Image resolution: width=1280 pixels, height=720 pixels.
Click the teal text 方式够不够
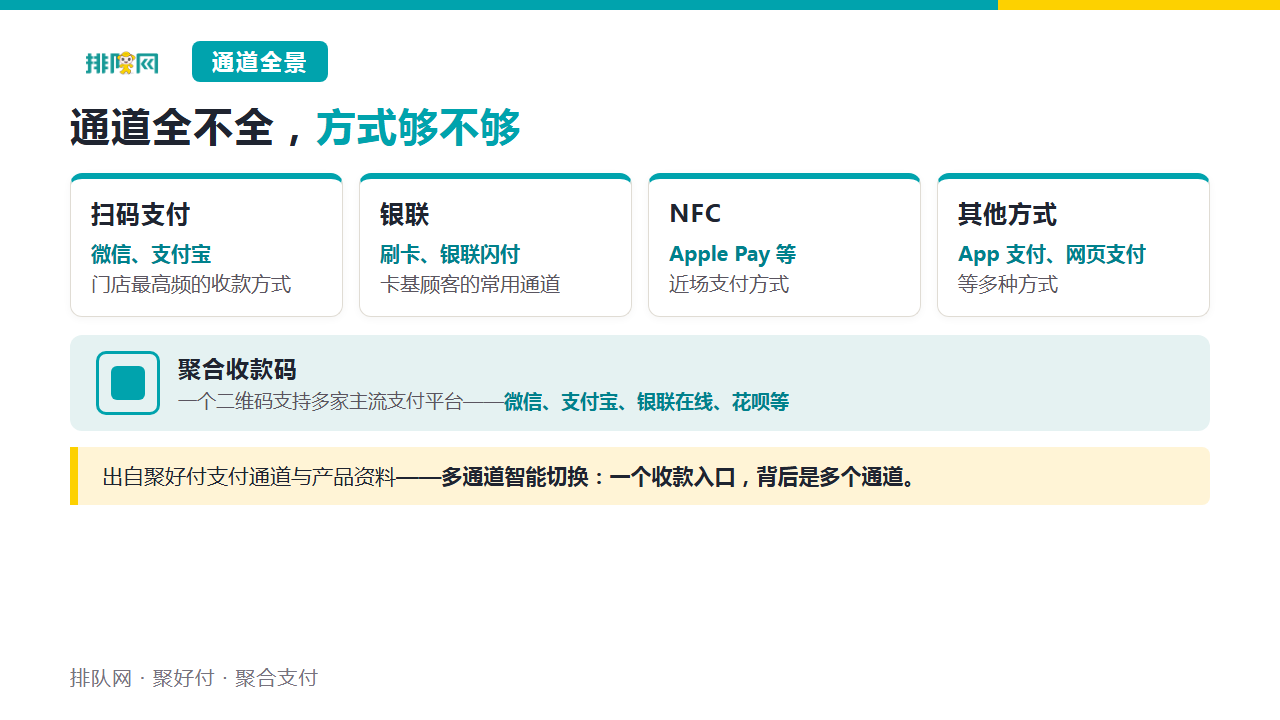419,128
